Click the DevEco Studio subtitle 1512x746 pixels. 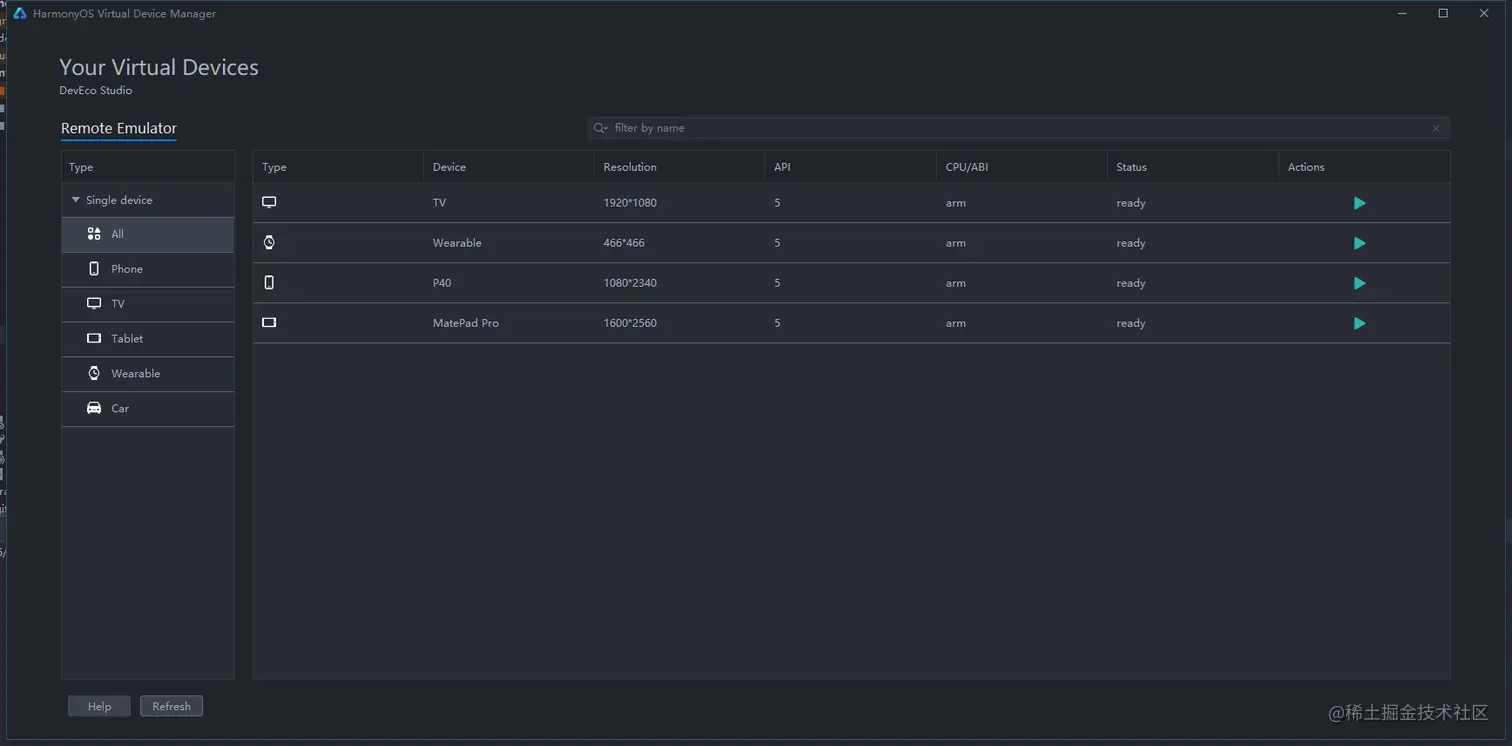tap(96, 90)
